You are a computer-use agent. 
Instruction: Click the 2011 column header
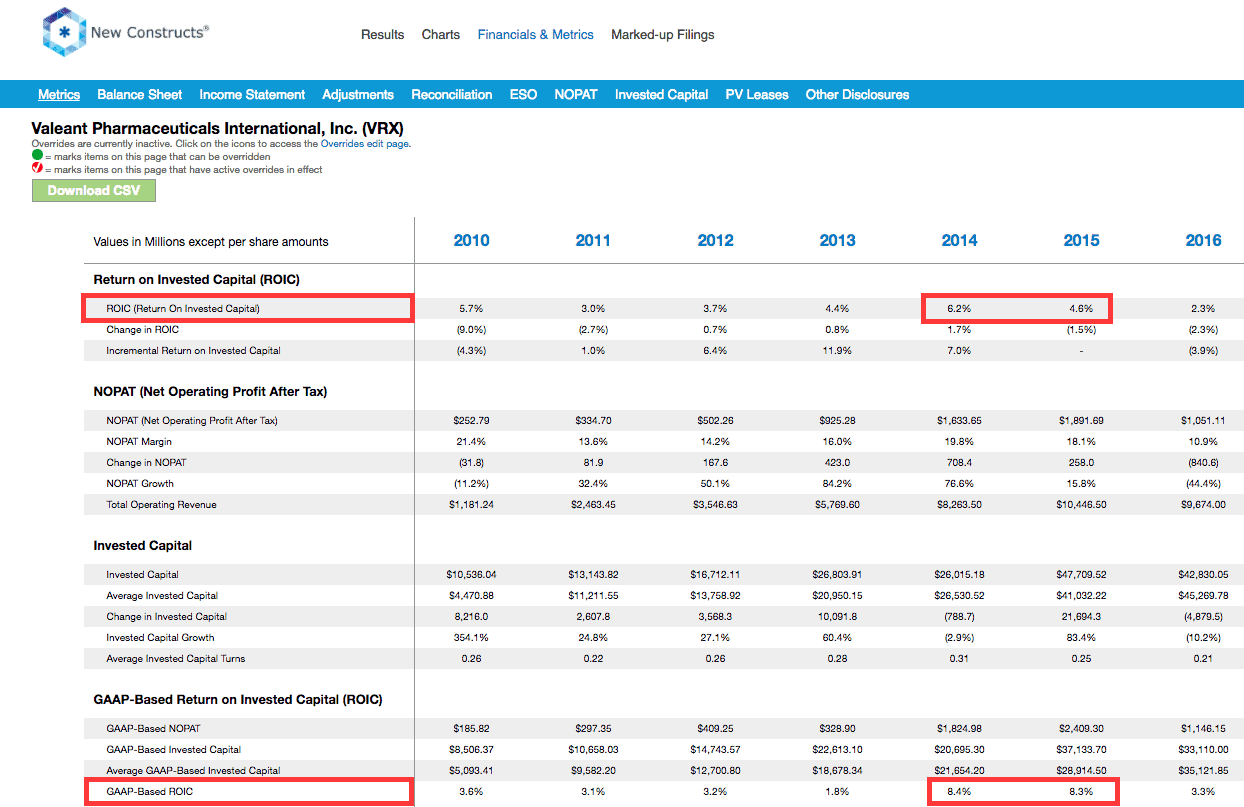tap(594, 240)
